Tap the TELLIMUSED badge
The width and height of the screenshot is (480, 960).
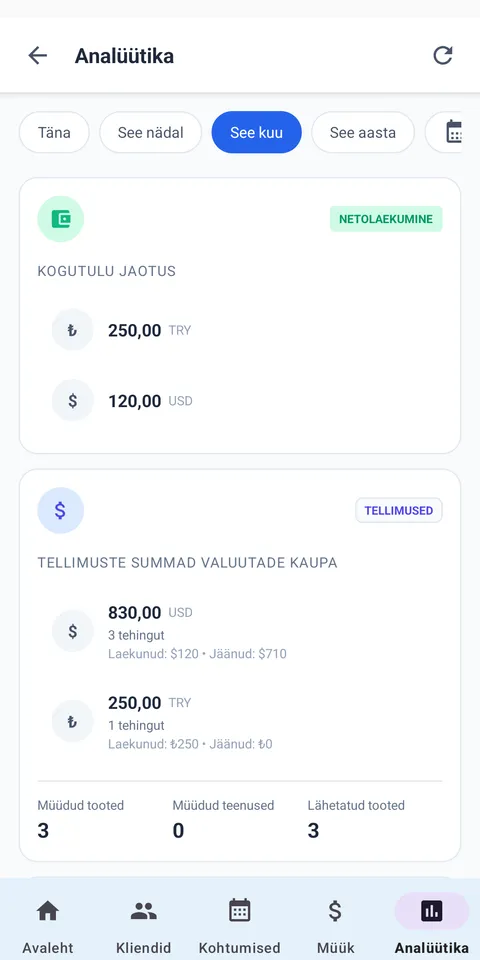click(399, 511)
